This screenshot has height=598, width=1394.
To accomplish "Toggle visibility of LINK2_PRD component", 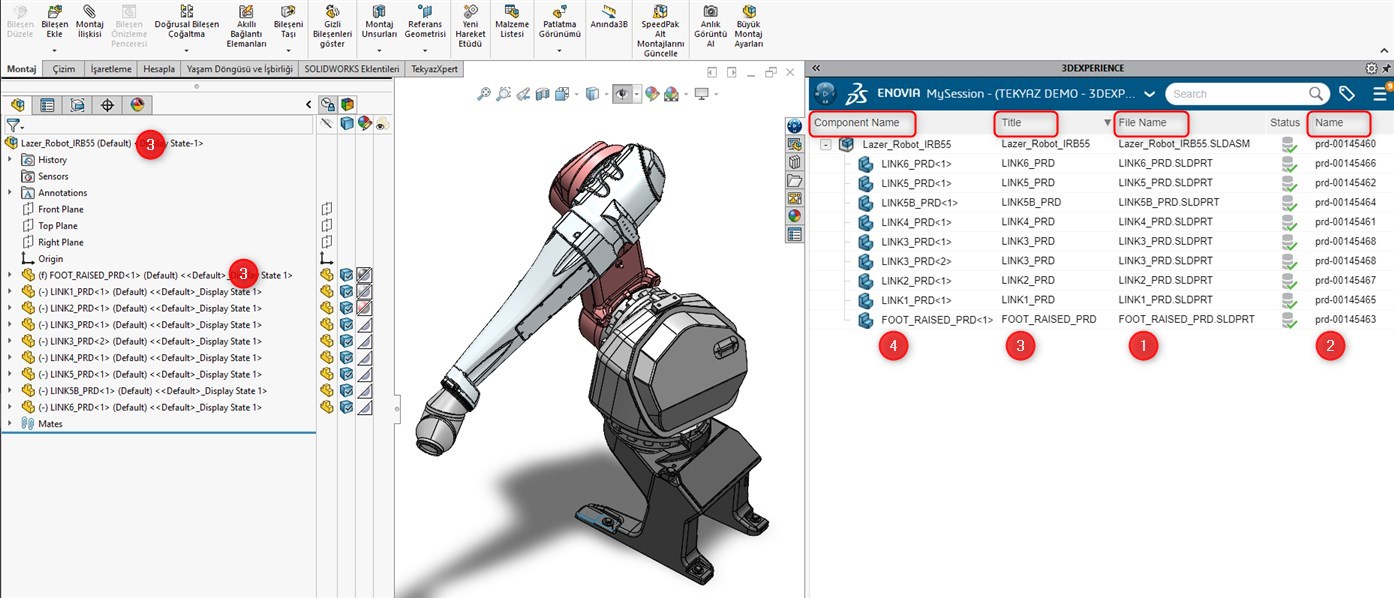I will pos(326,307).
